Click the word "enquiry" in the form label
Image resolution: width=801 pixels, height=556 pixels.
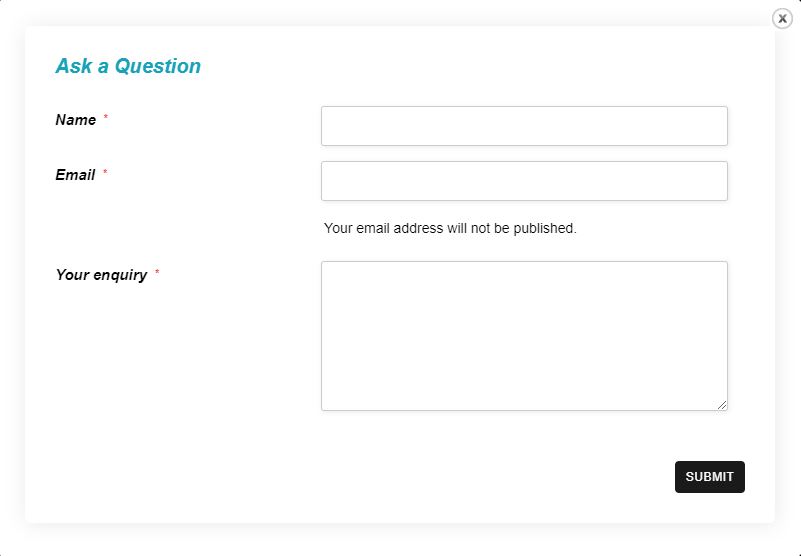(x=120, y=275)
